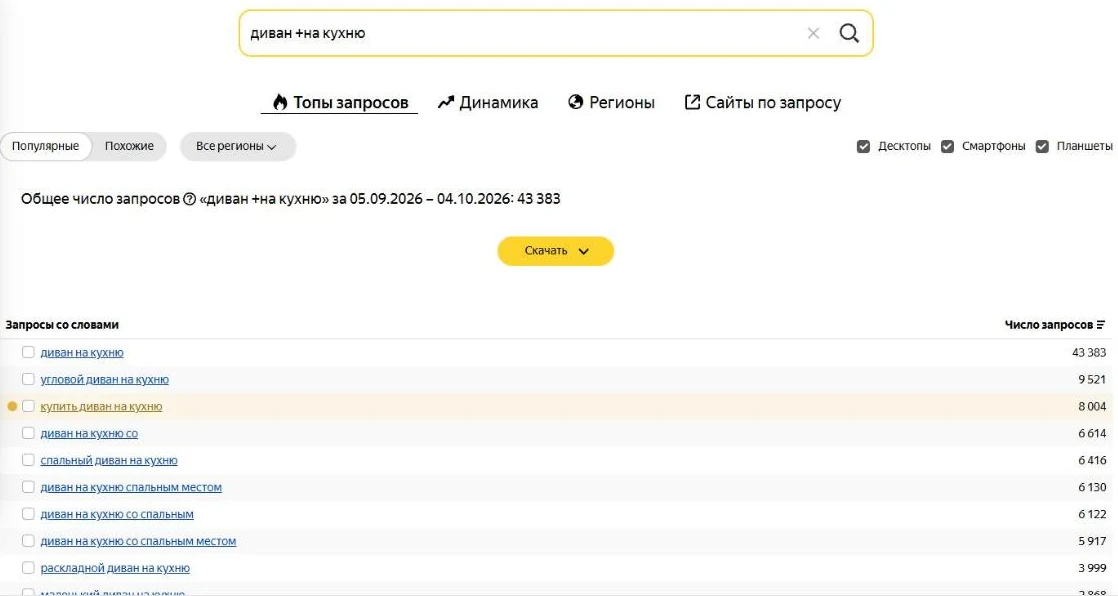Screen dimensions: 1118x596
Task: Open the раскладной диван на кухню link
Action: 116,569
